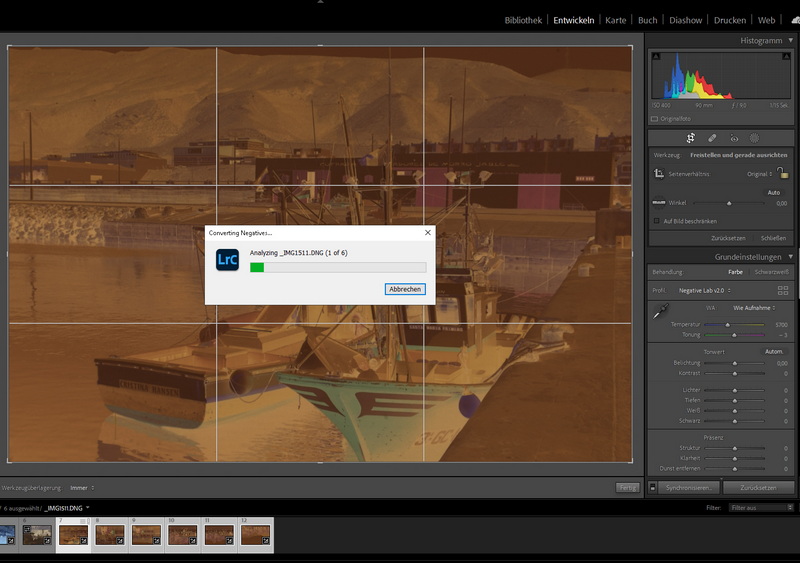Enable 'Auf Bild beschränken' checkbox
This screenshot has height=563, width=800.
(656, 221)
